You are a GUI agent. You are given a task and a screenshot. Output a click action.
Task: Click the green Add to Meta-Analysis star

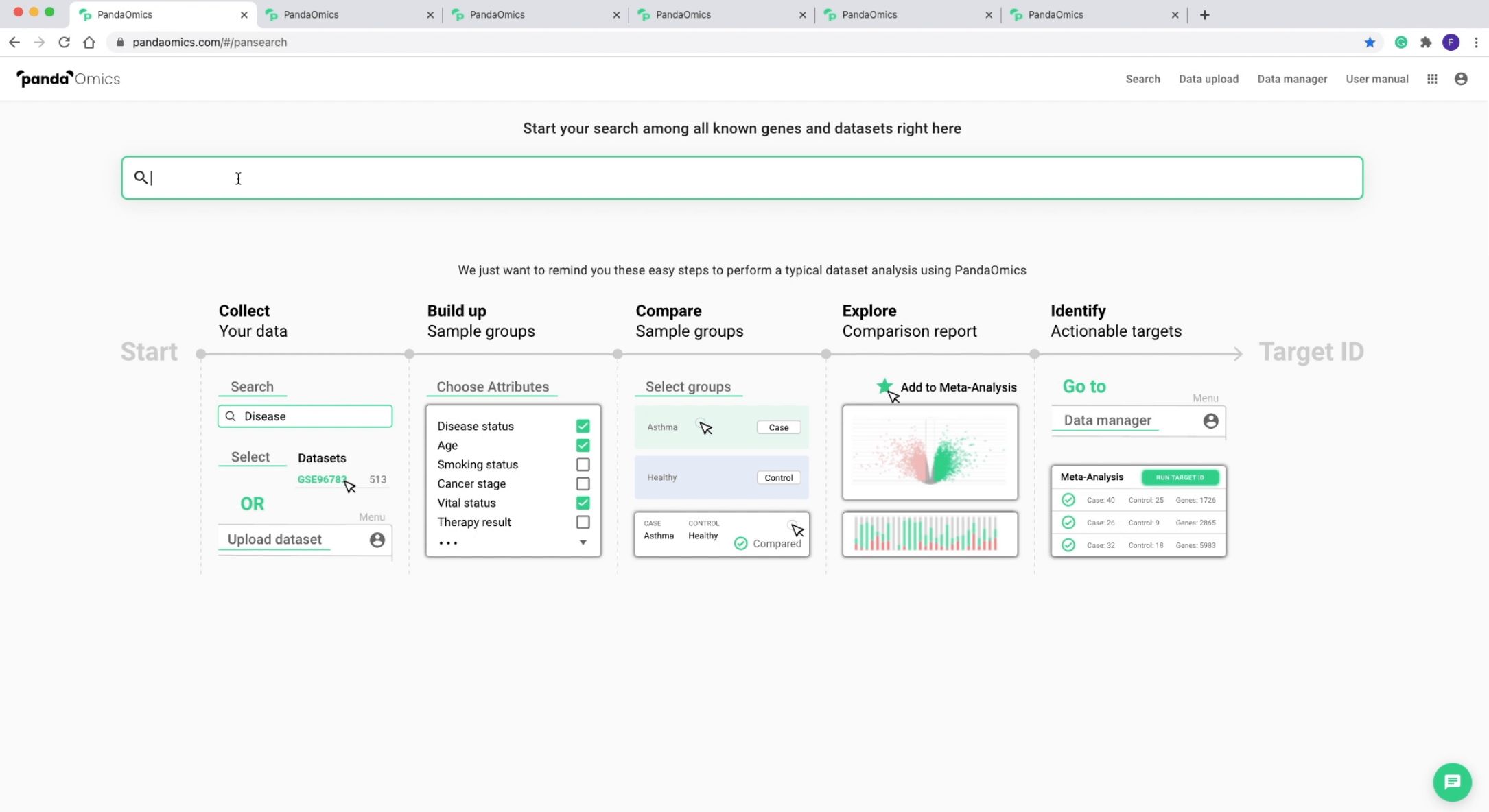tap(884, 386)
